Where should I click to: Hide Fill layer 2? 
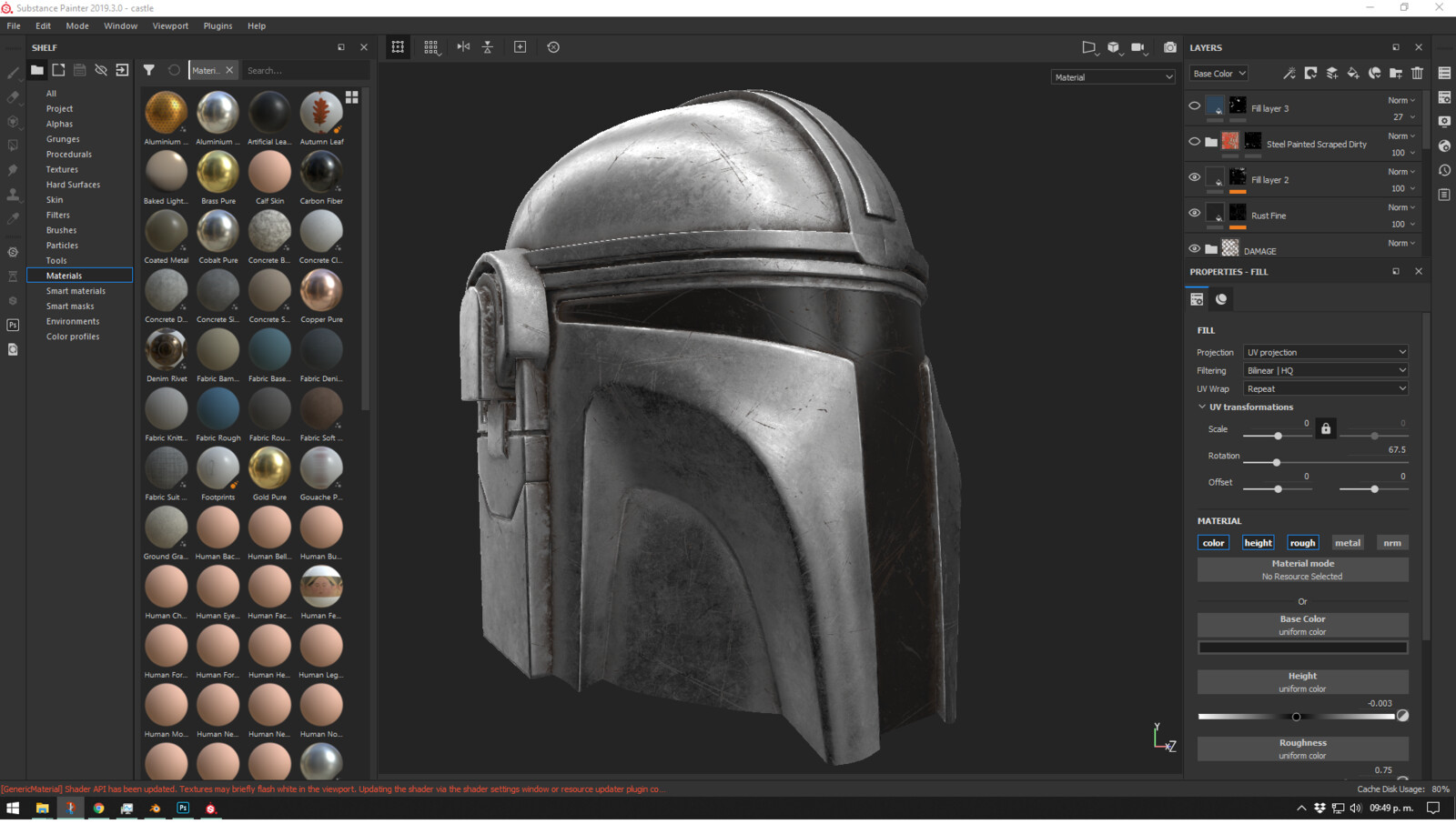coord(1195,177)
